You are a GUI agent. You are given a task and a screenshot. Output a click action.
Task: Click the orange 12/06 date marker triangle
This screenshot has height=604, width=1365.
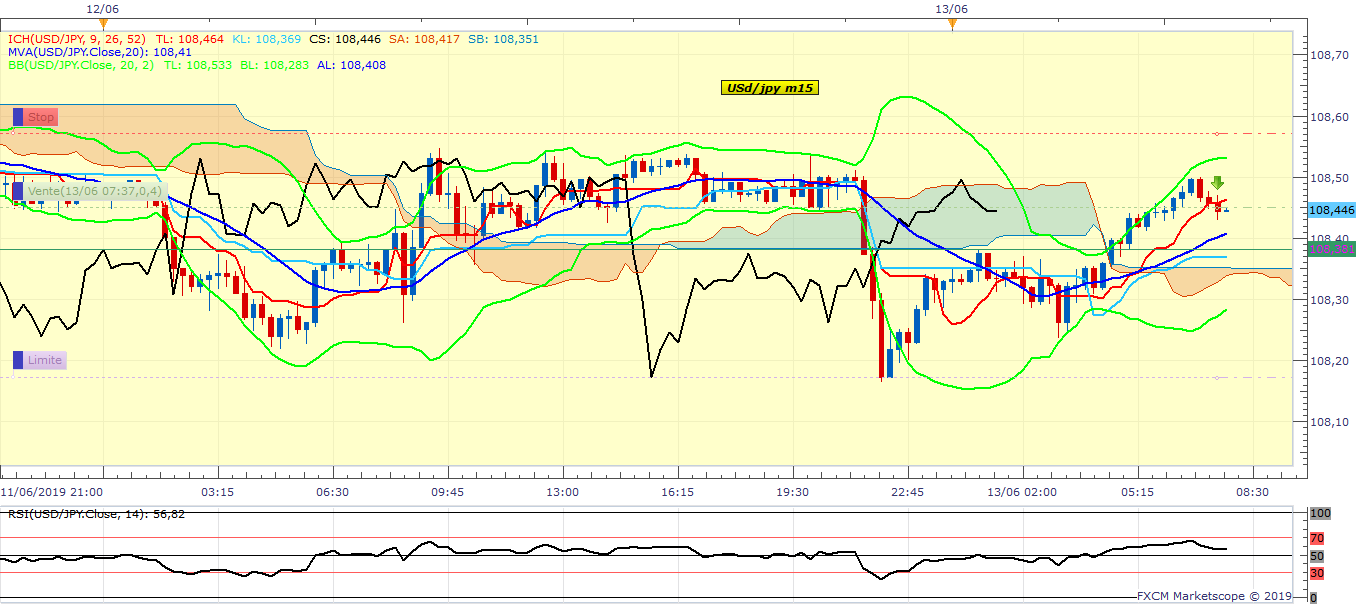(x=103, y=23)
